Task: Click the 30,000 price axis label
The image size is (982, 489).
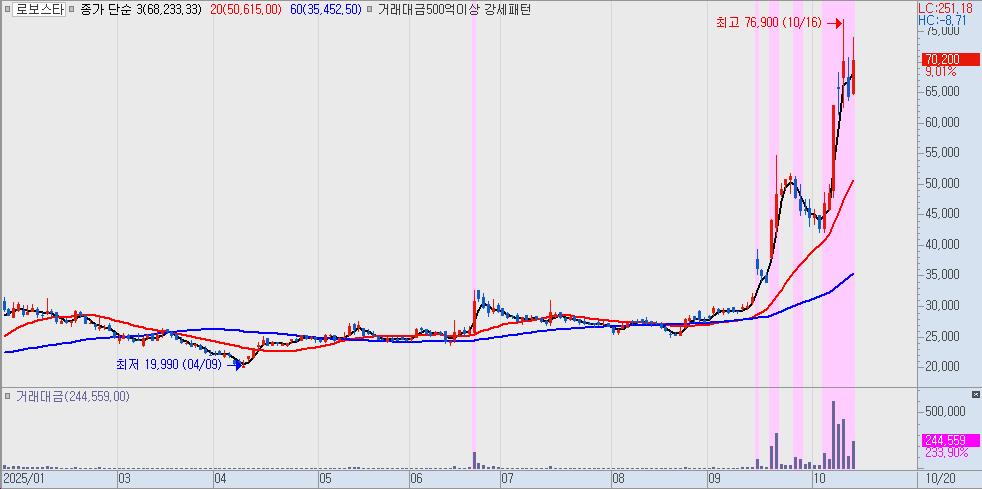Action: pos(943,306)
